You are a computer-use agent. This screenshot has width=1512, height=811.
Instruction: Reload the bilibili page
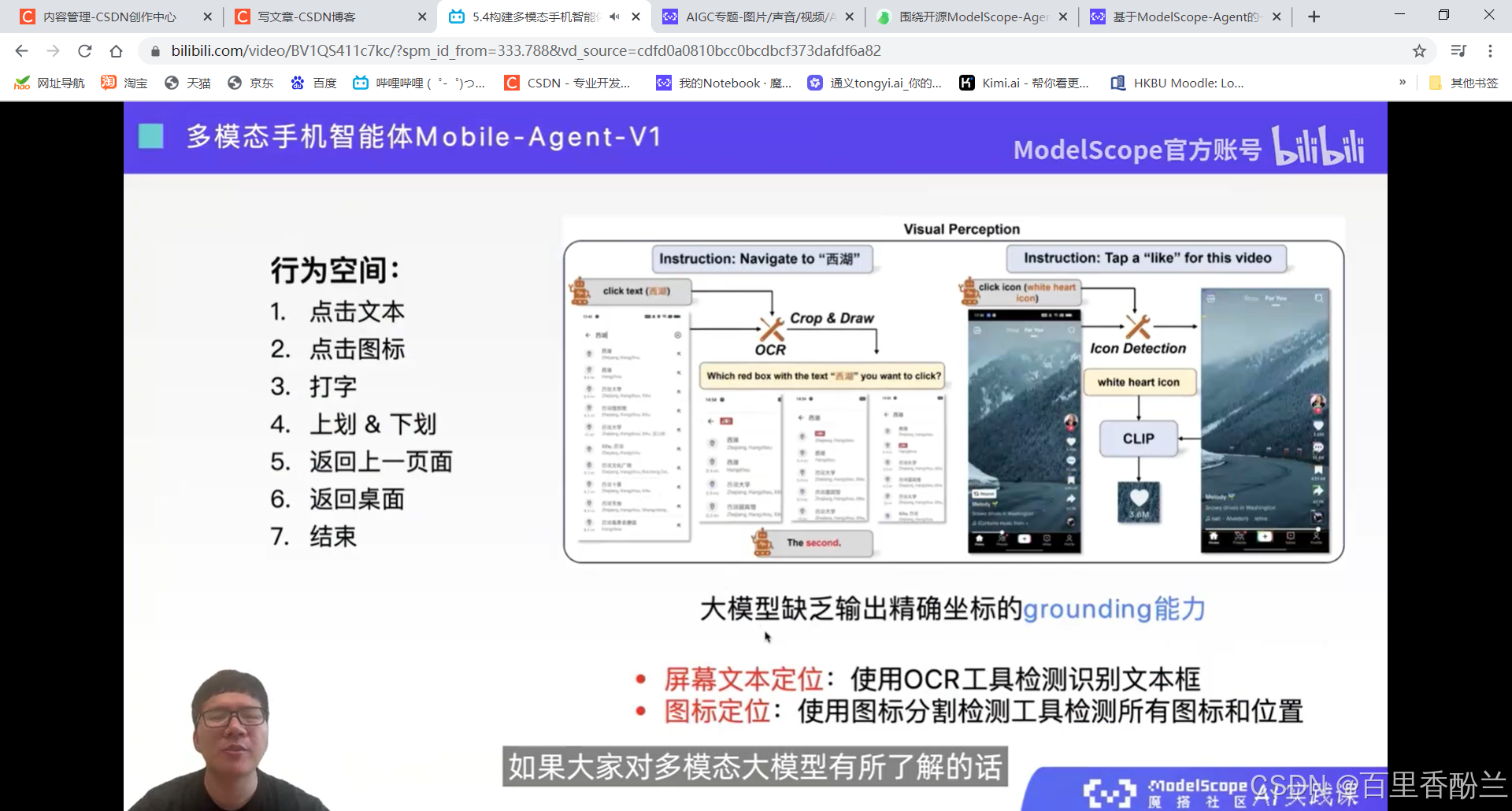(84, 51)
